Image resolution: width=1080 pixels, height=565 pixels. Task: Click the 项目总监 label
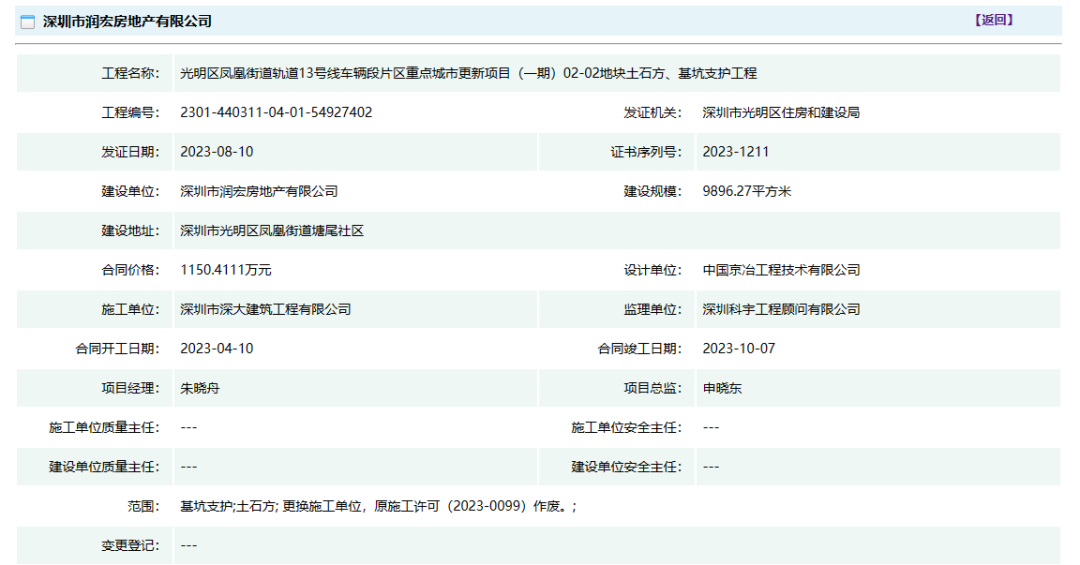[653, 388]
